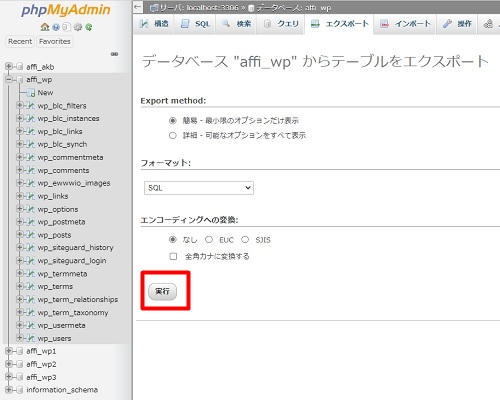Click the table icon next to wp_blc_instances
Viewport: 500px width, 400px height.
coord(30,118)
